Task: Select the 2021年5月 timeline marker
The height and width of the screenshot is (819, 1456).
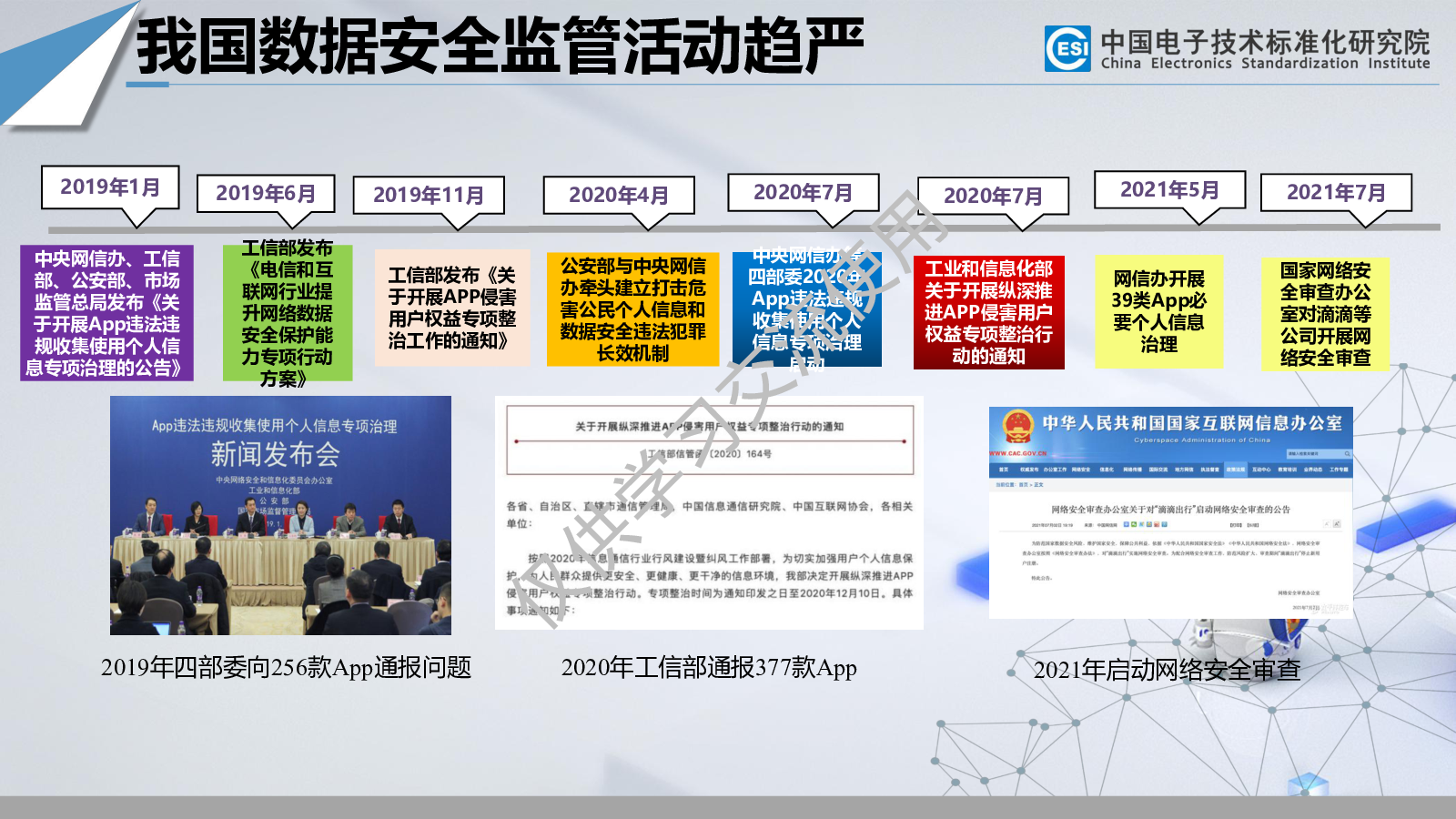Action: pos(1169,189)
